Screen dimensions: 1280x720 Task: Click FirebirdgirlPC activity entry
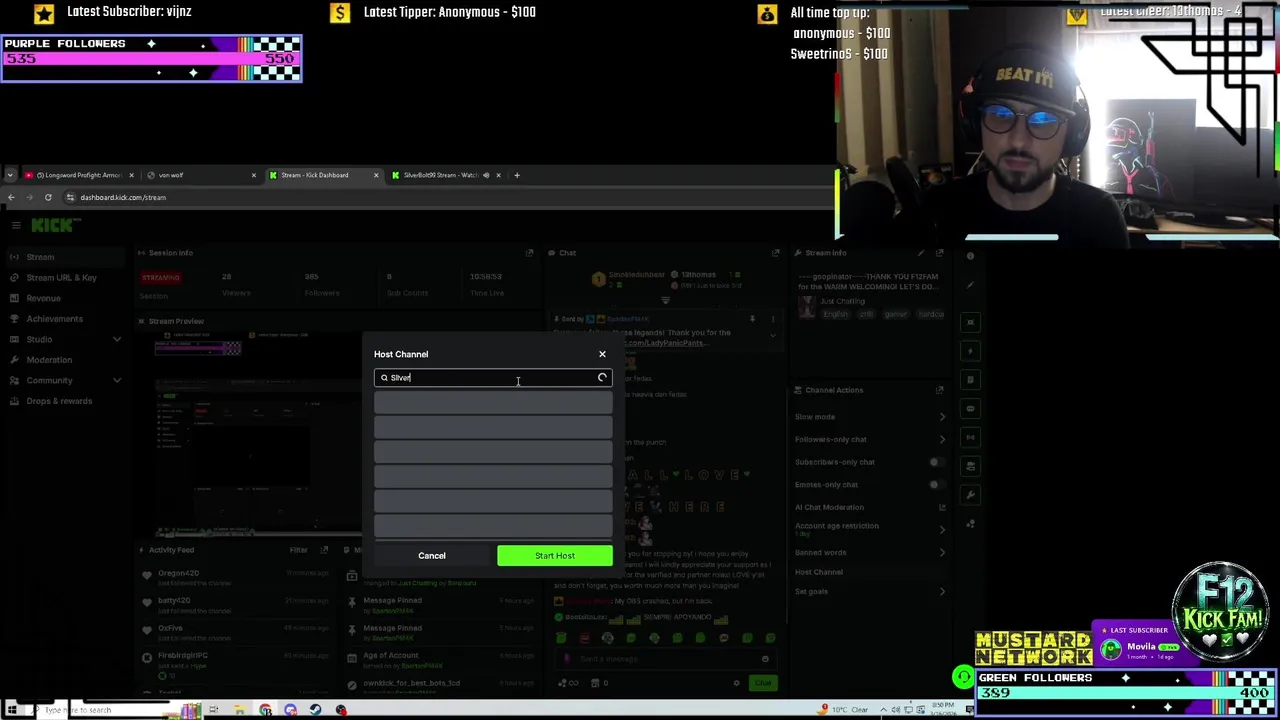point(182,656)
